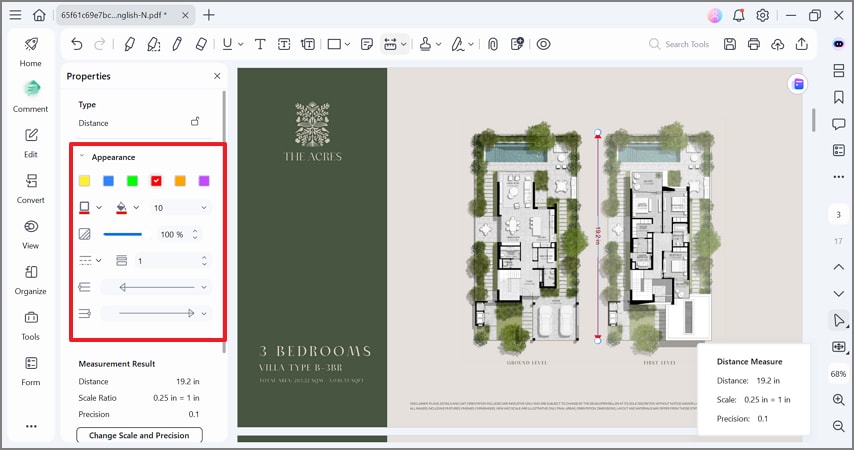The image size is (854, 450).
Task: Open the Comments panel icon
Action: [839, 124]
